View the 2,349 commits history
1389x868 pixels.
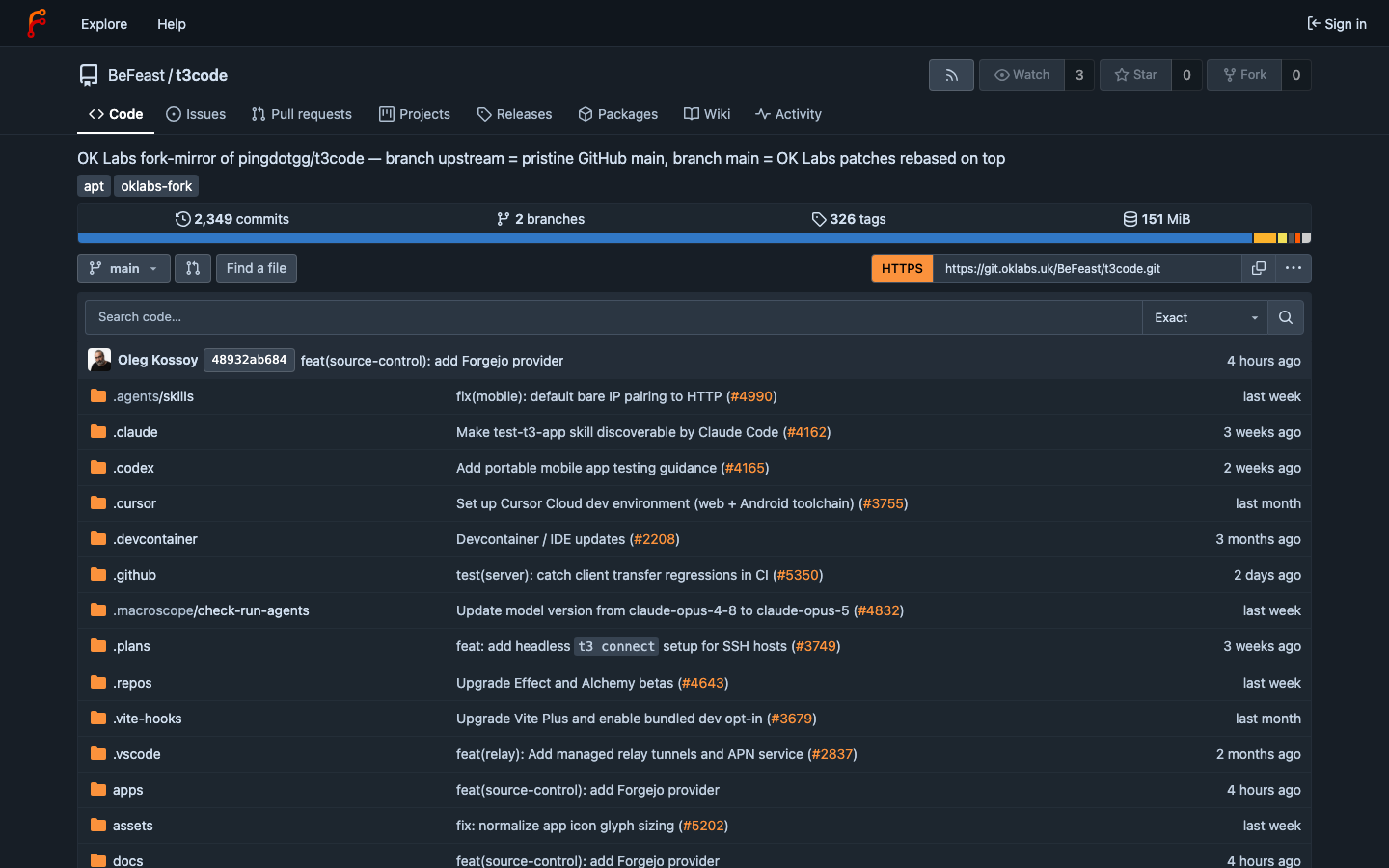pyautogui.click(x=232, y=219)
